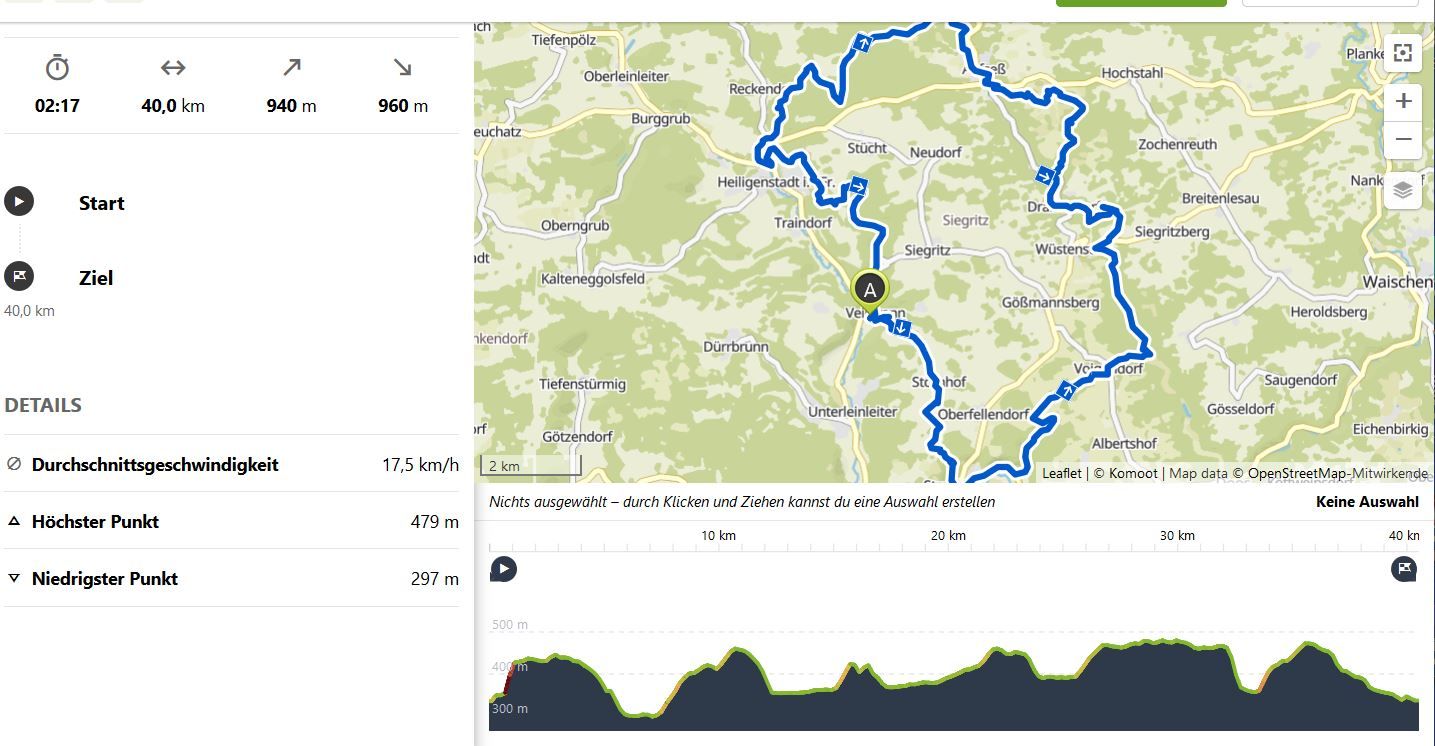Click the ascent arrow icon above 940 m
Viewport: 1435px width, 746px height.
click(291, 68)
